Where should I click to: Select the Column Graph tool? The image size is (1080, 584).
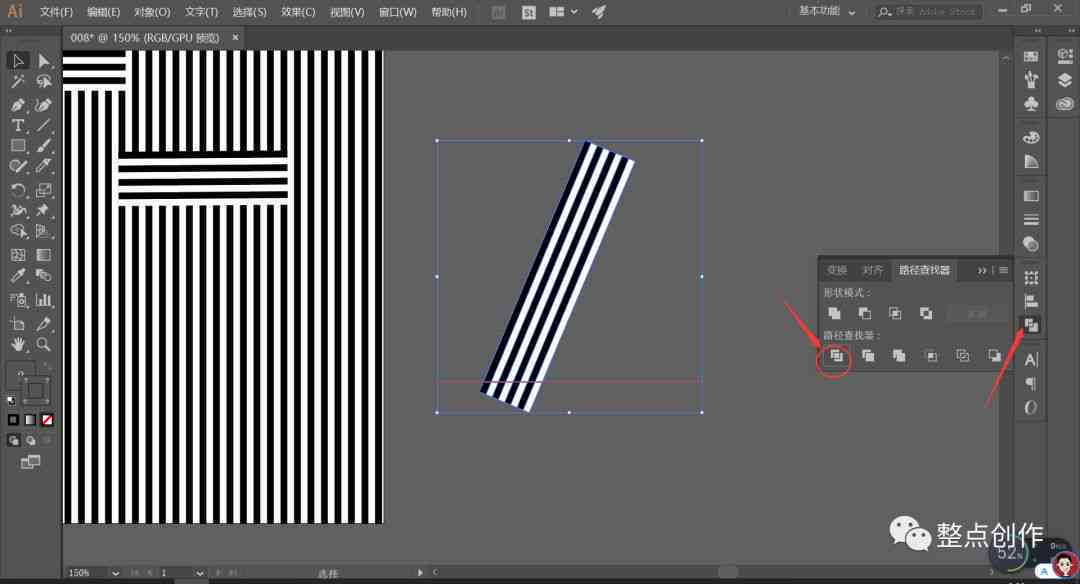pos(44,300)
